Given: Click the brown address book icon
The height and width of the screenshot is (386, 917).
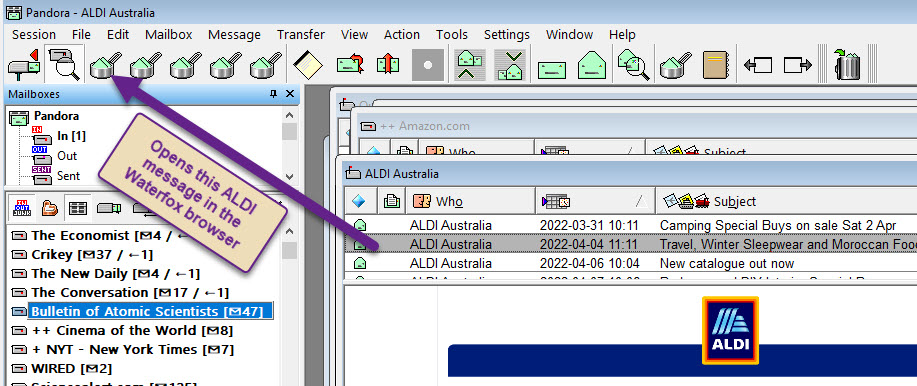Looking at the screenshot, I should 715,64.
